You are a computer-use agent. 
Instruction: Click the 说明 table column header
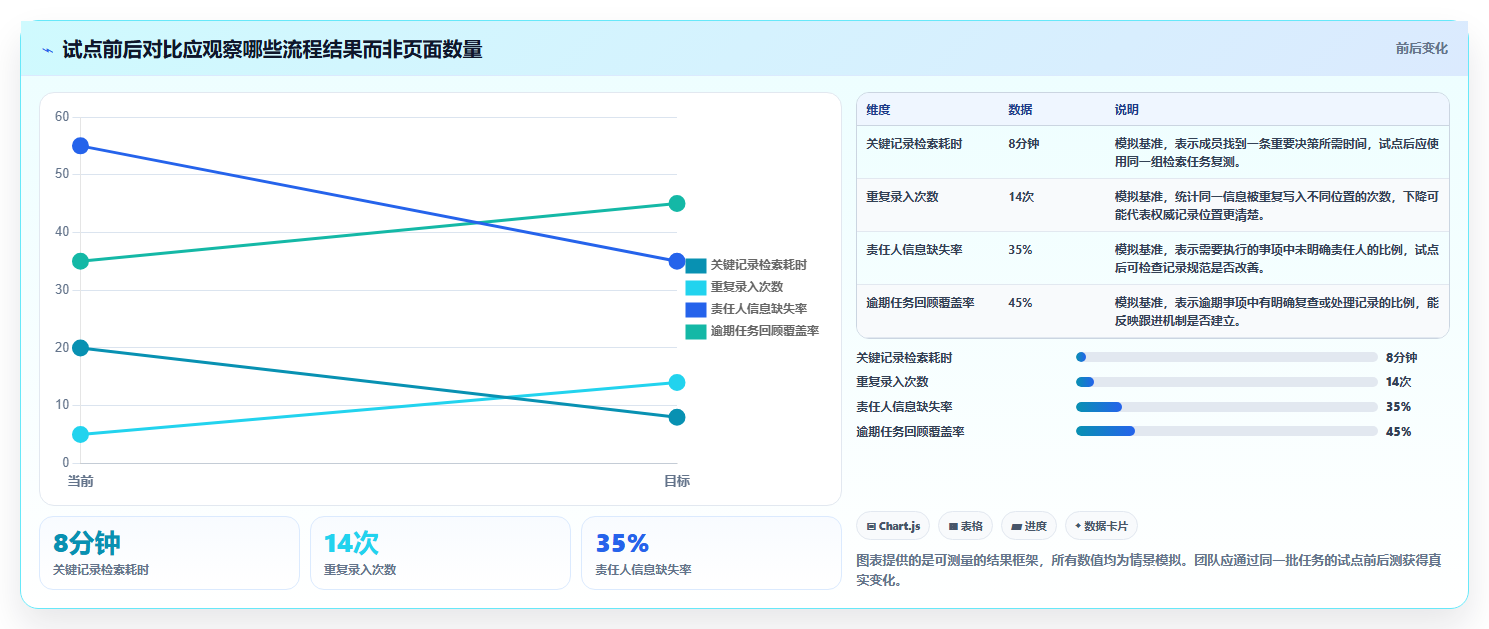(x=1127, y=110)
